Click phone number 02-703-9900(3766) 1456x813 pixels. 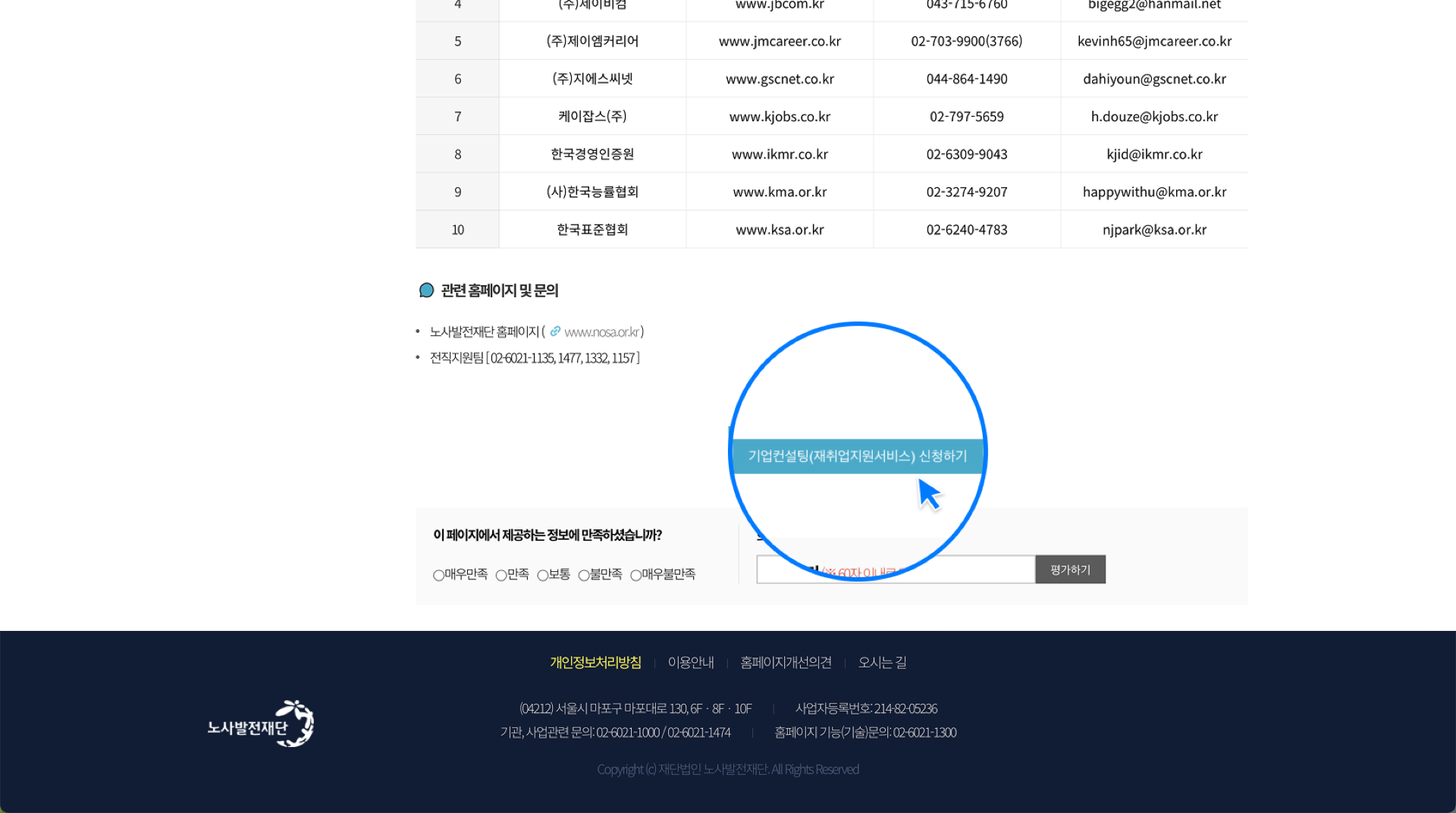point(967,41)
